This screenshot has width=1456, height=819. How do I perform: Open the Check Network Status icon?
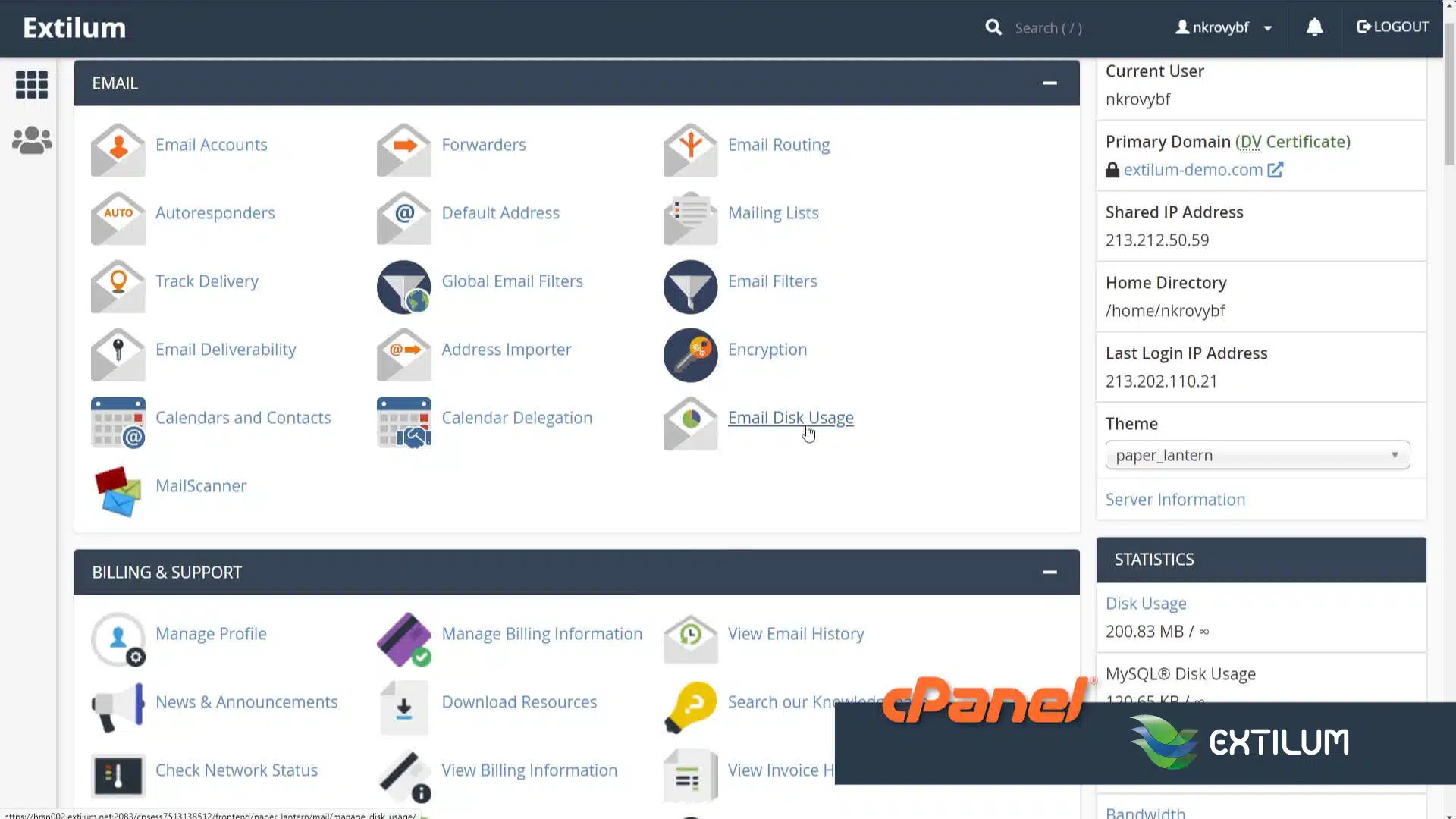point(118,775)
